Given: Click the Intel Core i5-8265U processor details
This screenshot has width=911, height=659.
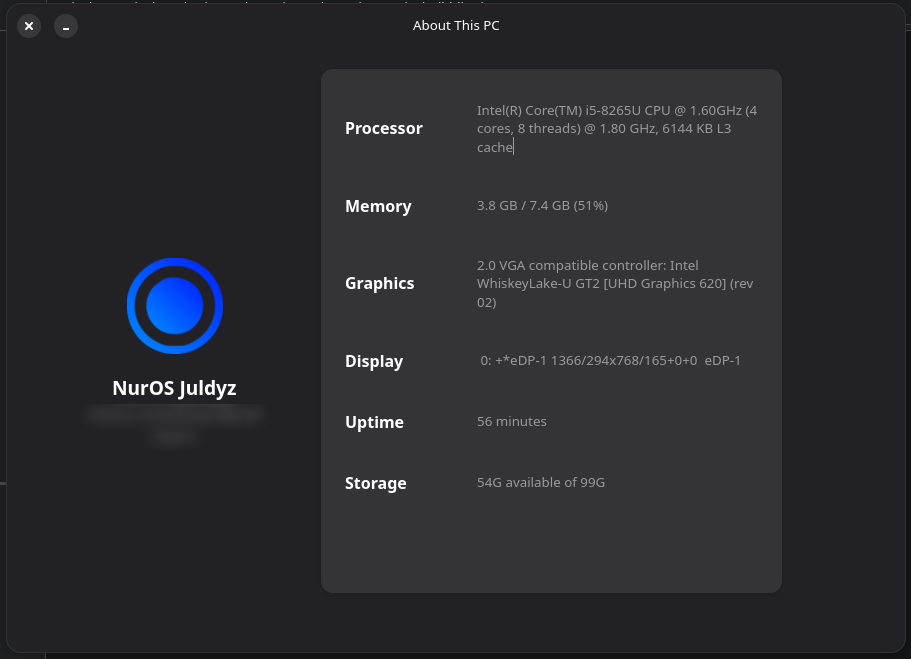Looking at the screenshot, I should coord(616,128).
